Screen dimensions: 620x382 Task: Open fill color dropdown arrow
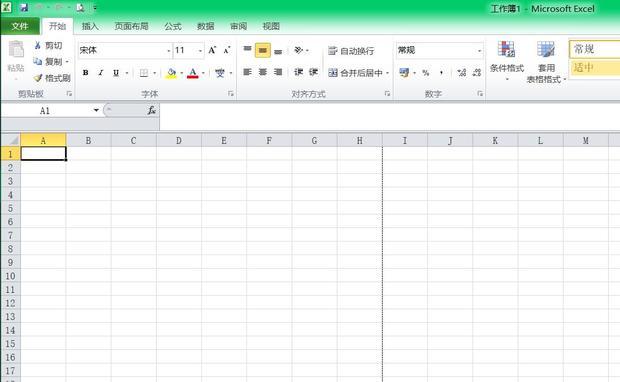point(181,73)
